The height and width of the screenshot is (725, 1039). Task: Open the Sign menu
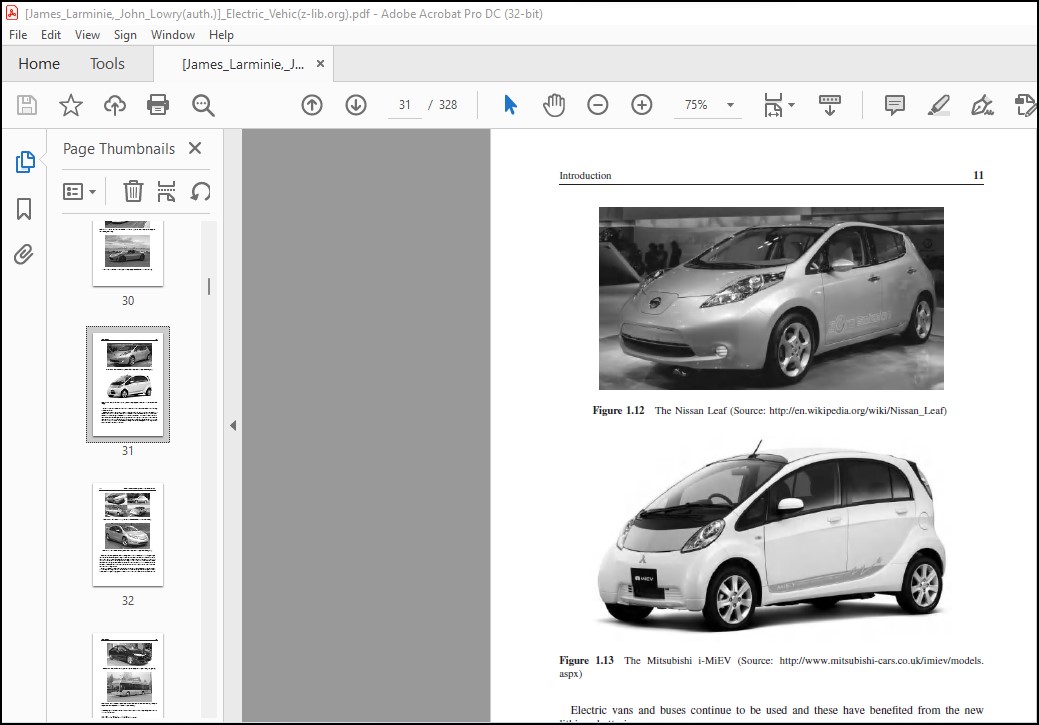pos(125,34)
